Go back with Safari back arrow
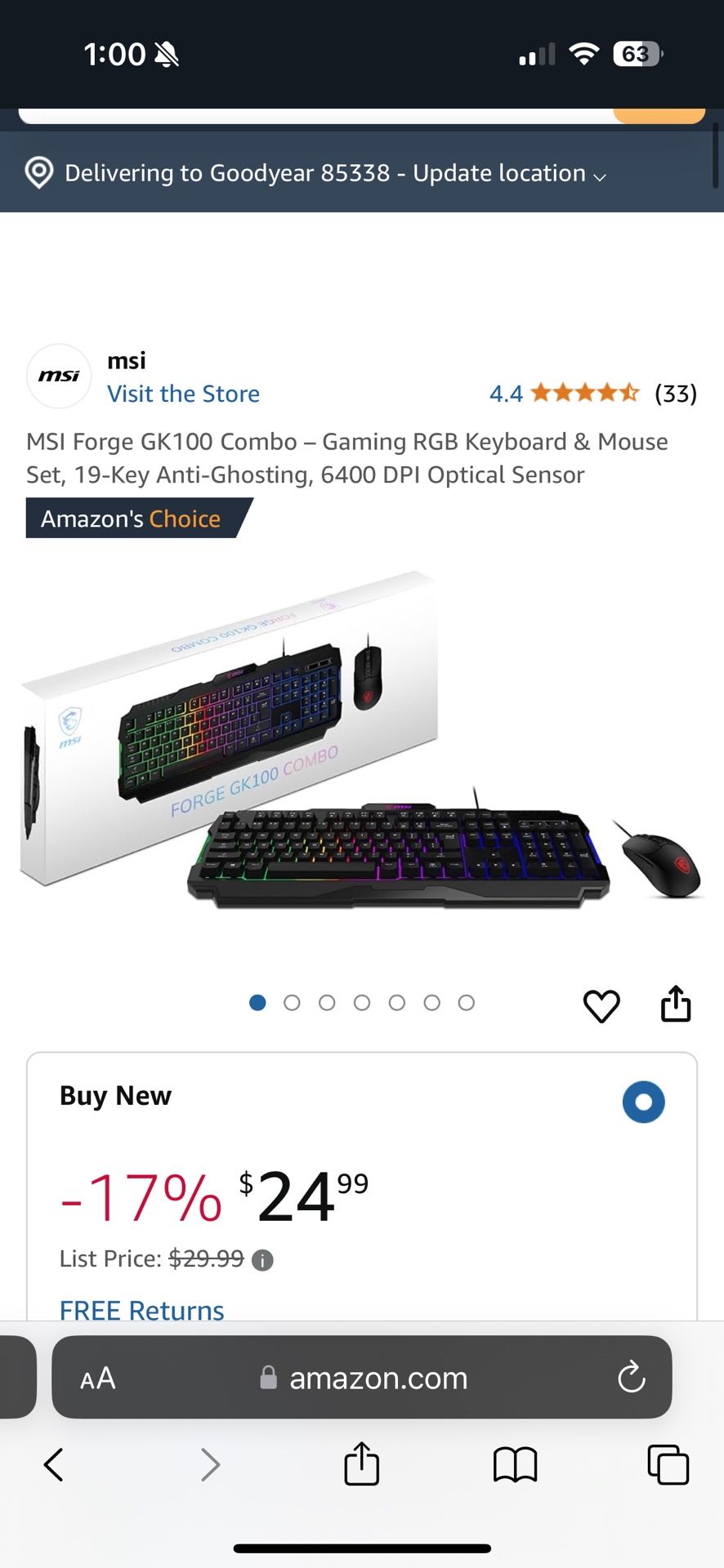The image size is (724, 1568). pos(54,1464)
